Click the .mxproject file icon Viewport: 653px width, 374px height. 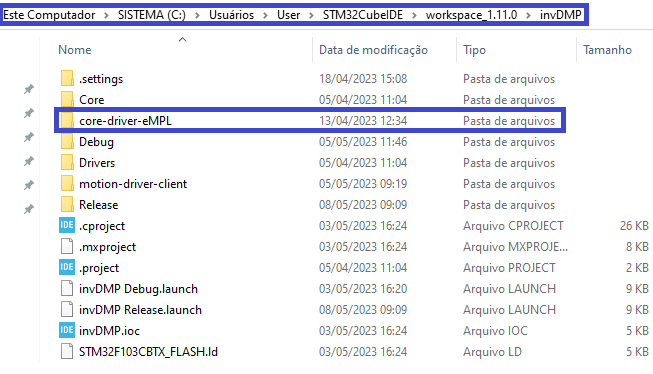67,246
